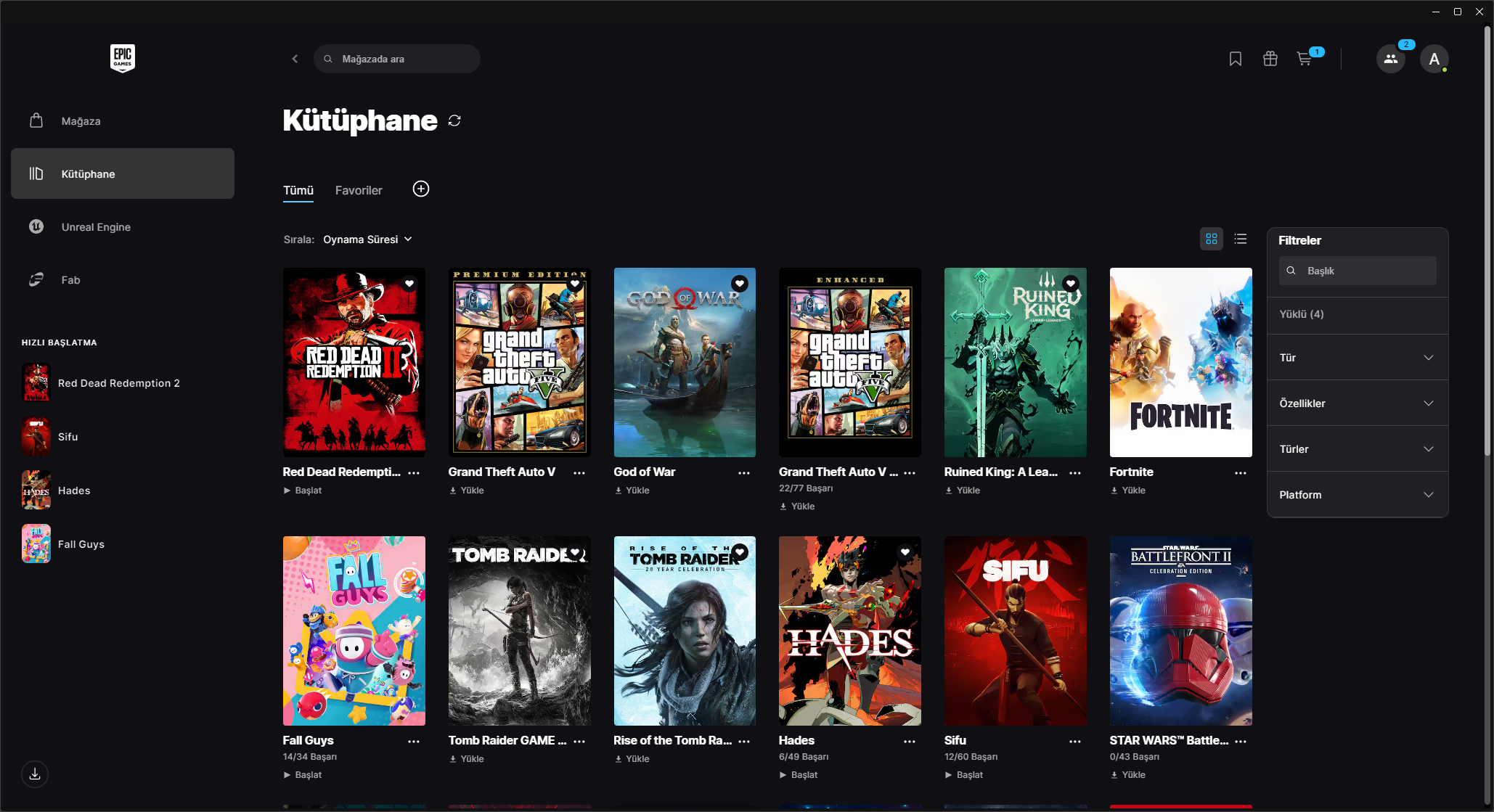
Task: Click the Başlık filter search field
Action: [x=1358, y=271]
